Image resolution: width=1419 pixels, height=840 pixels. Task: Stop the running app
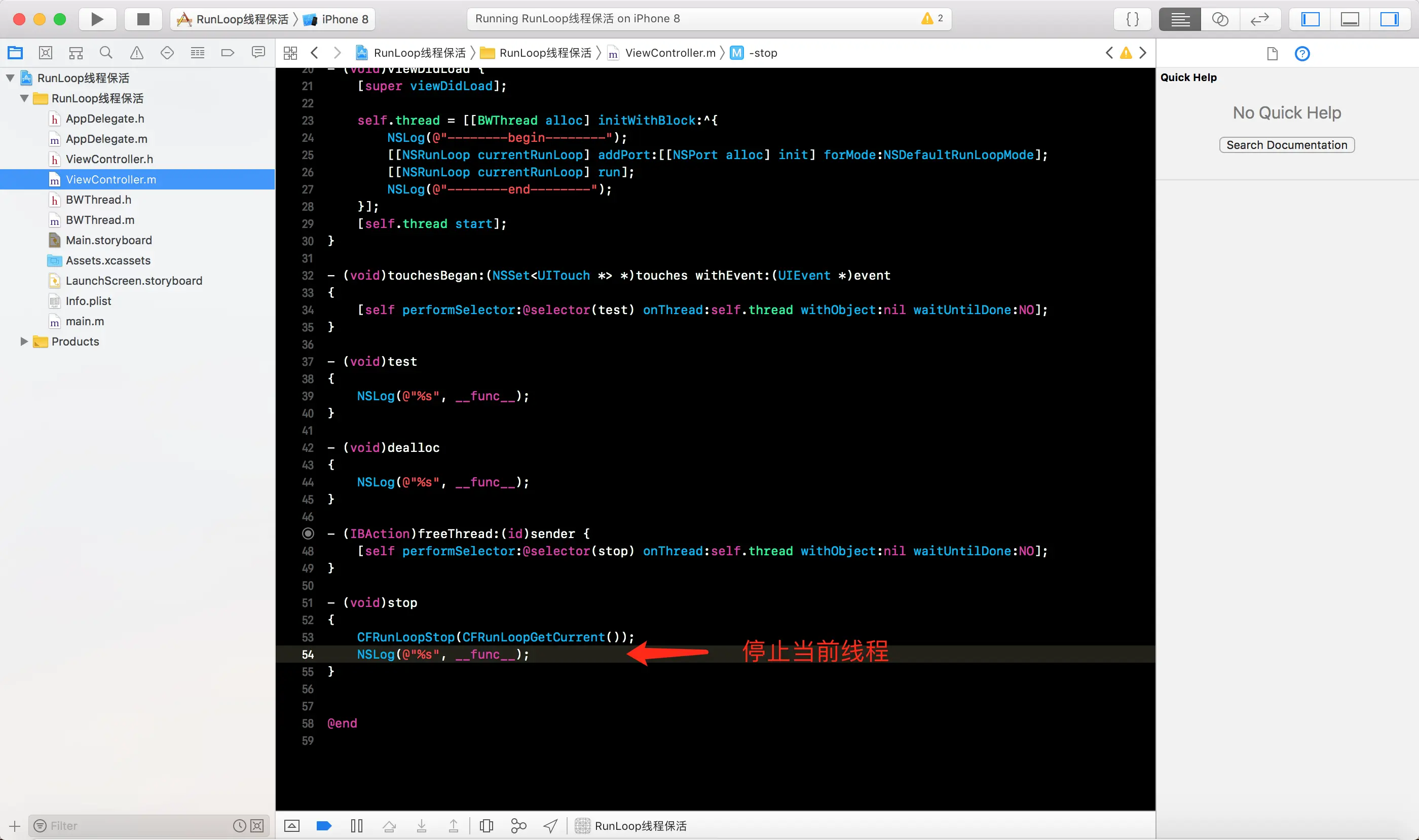[x=143, y=19]
